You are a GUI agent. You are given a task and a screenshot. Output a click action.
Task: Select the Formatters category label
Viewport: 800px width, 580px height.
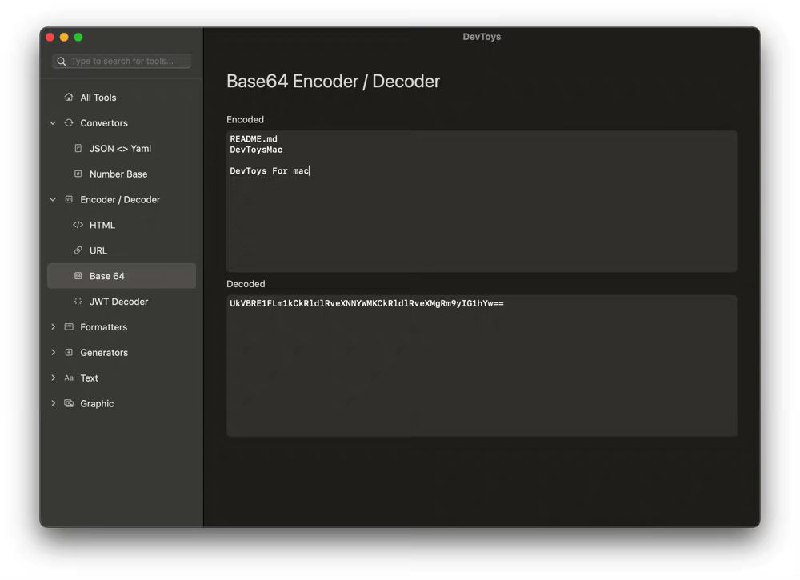[104, 327]
